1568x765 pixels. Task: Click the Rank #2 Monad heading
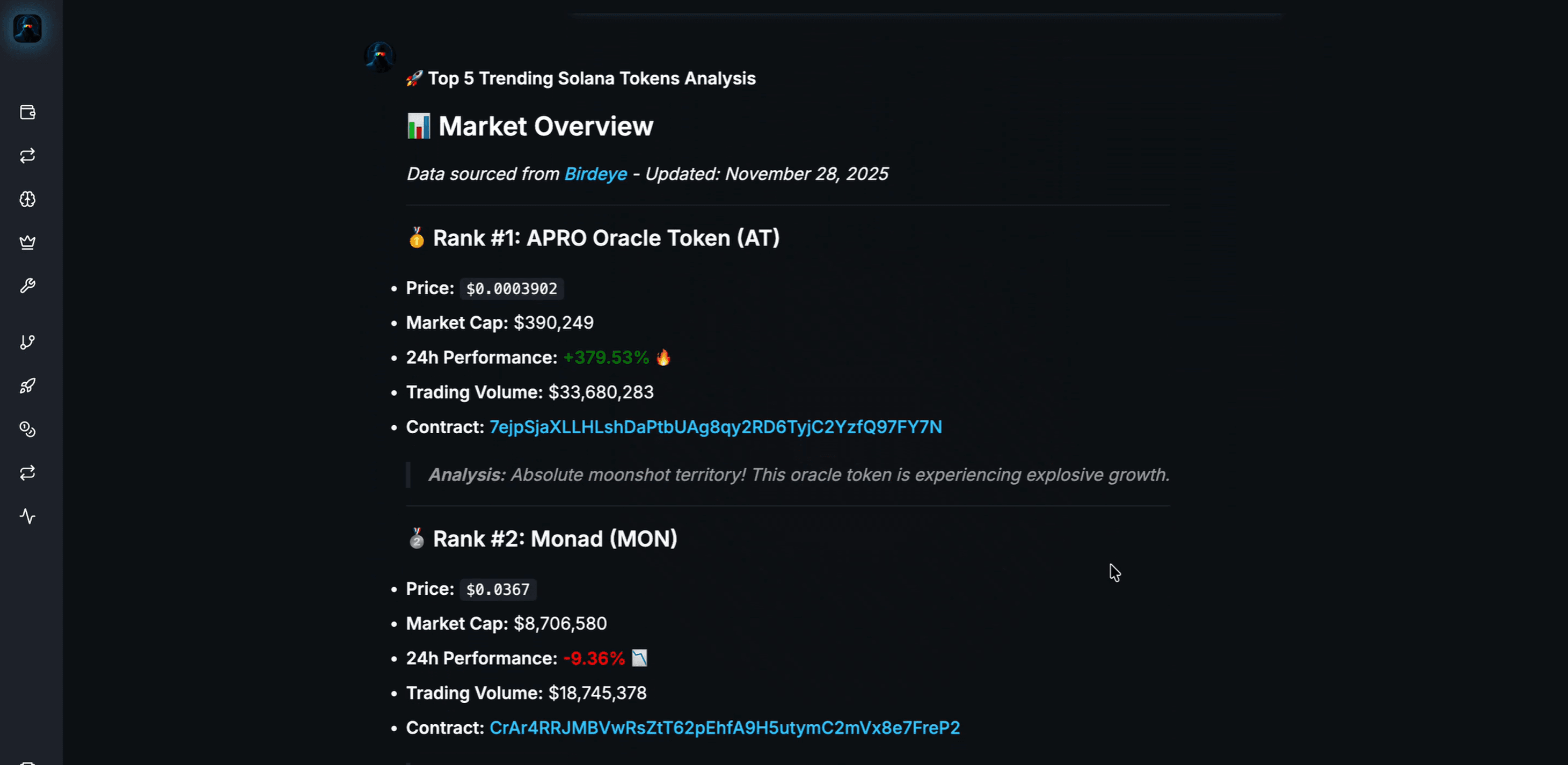[x=555, y=538]
